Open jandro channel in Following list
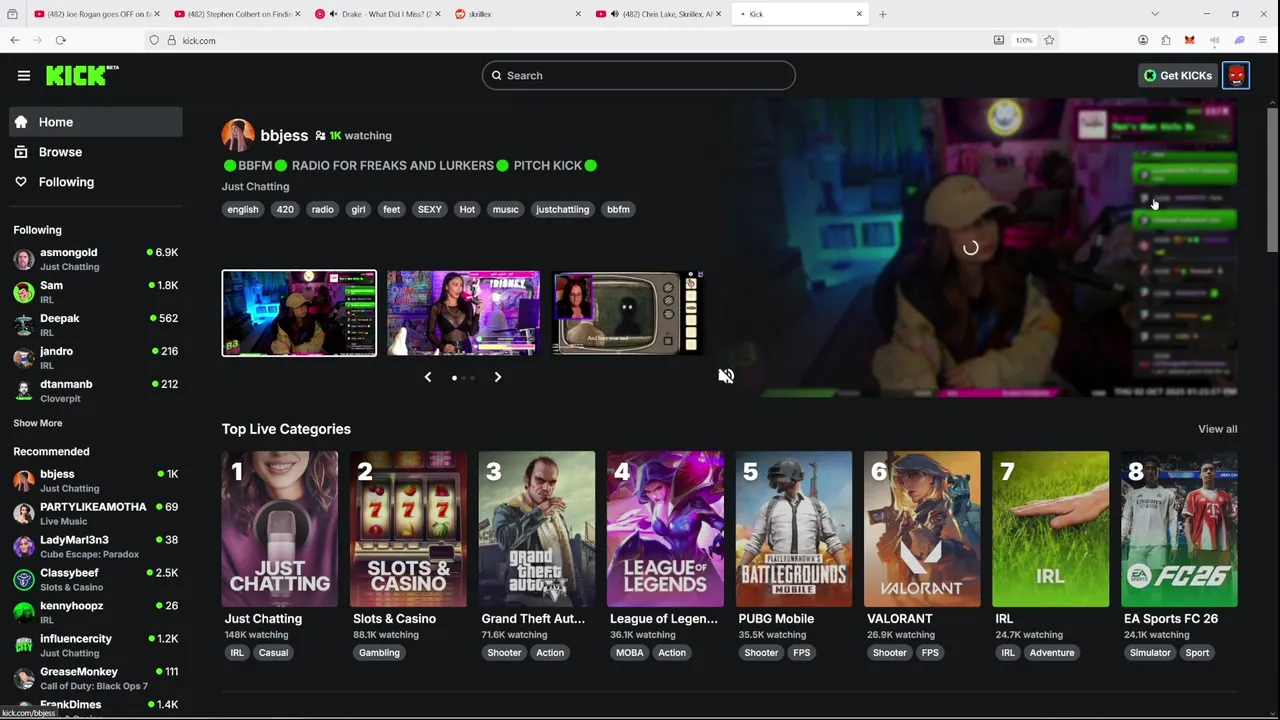This screenshot has width=1280, height=720. click(x=96, y=358)
